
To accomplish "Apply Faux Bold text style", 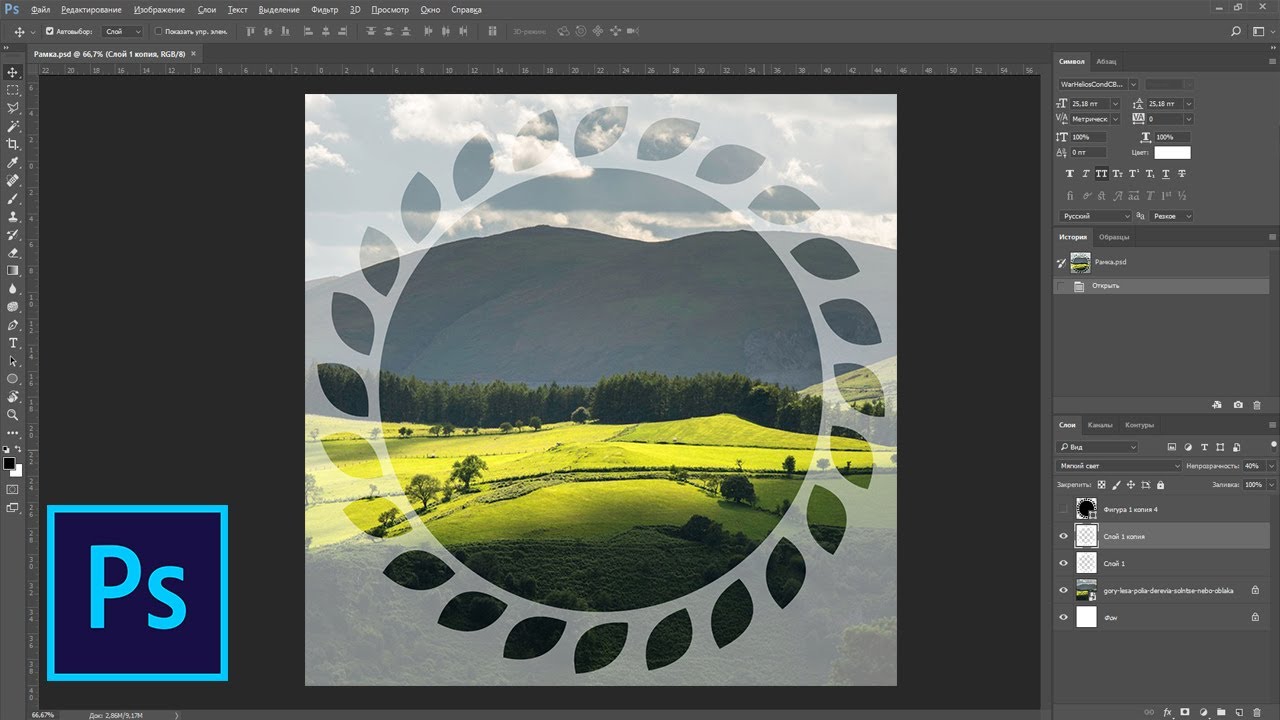I will tap(1070, 174).
